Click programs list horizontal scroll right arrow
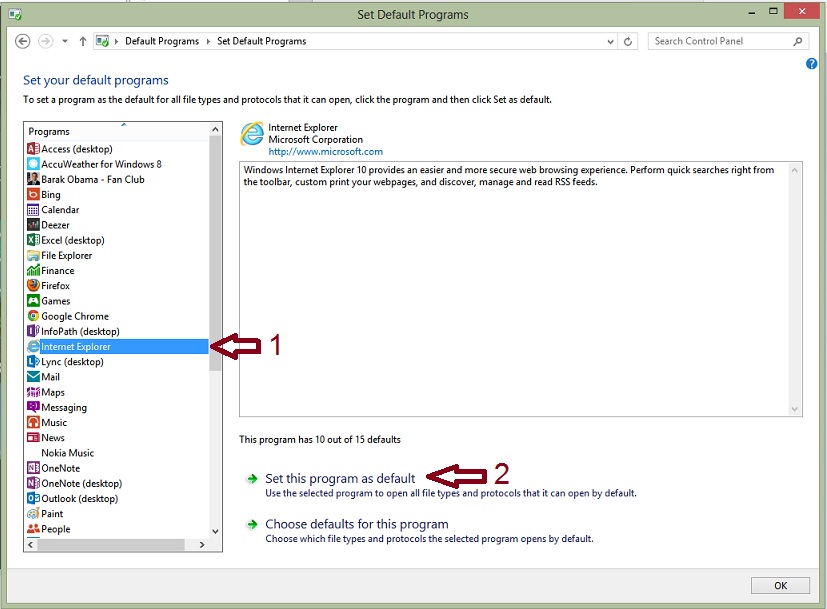The image size is (827, 609). pyautogui.click(x=202, y=545)
